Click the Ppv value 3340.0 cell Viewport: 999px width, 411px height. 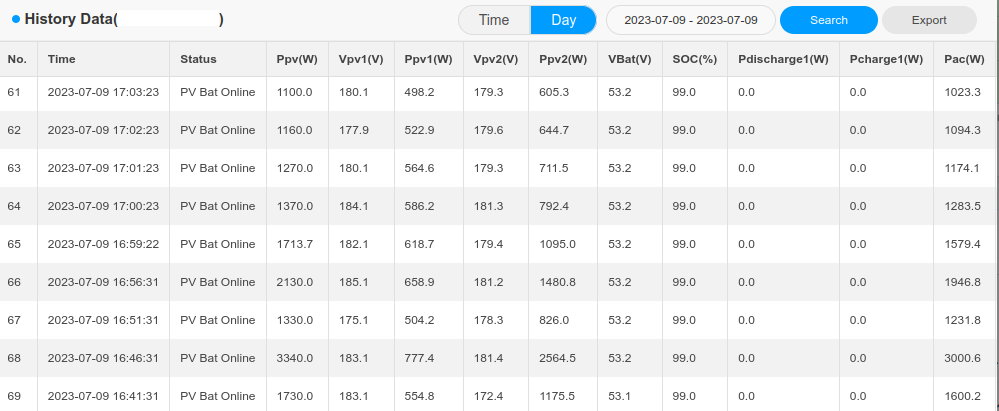pyautogui.click(x=295, y=358)
